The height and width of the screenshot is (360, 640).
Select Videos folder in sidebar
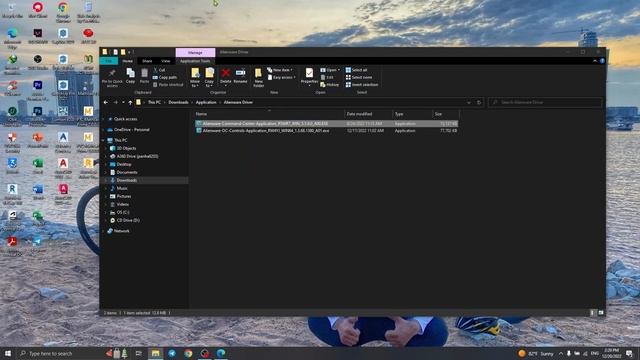point(123,204)
